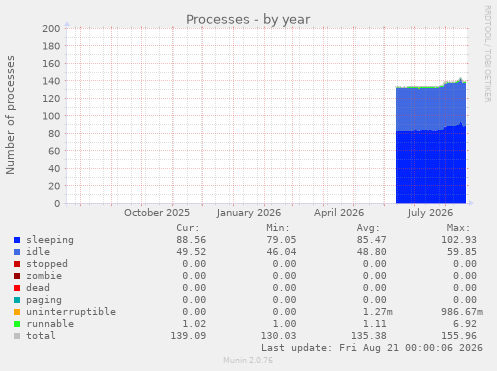Click the 'Last update' timestamp line
This screenshot has height=371, width=497.
pos(372,348)
